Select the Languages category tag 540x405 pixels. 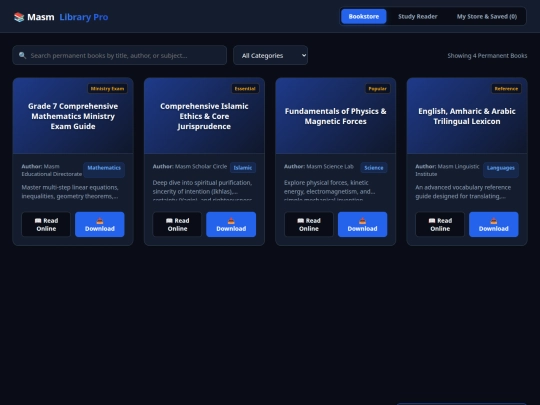tap(501, 170)
